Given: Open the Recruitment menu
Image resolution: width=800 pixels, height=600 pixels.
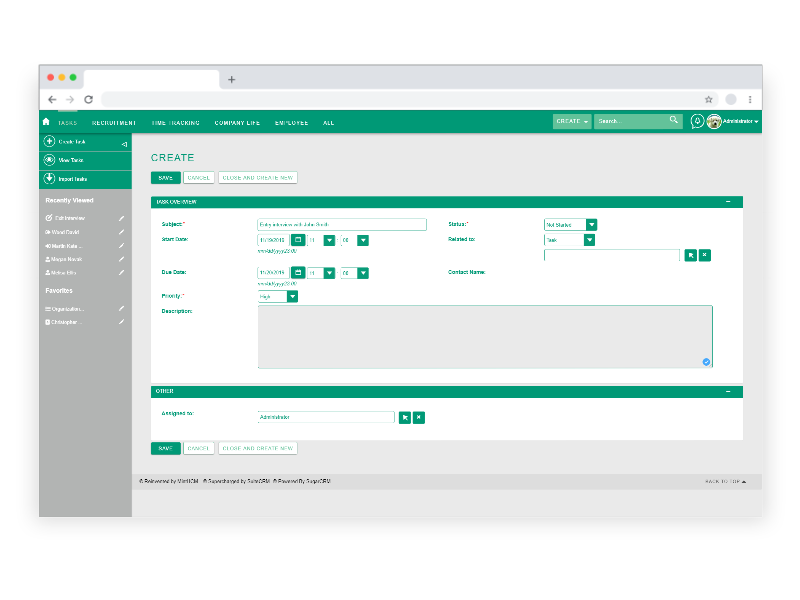Looking at the screenshot, I should tap(114, 123).
